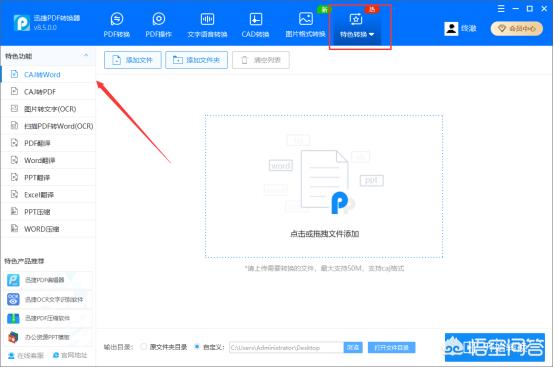Open the 会员中心 button

(x=517, y=29)
